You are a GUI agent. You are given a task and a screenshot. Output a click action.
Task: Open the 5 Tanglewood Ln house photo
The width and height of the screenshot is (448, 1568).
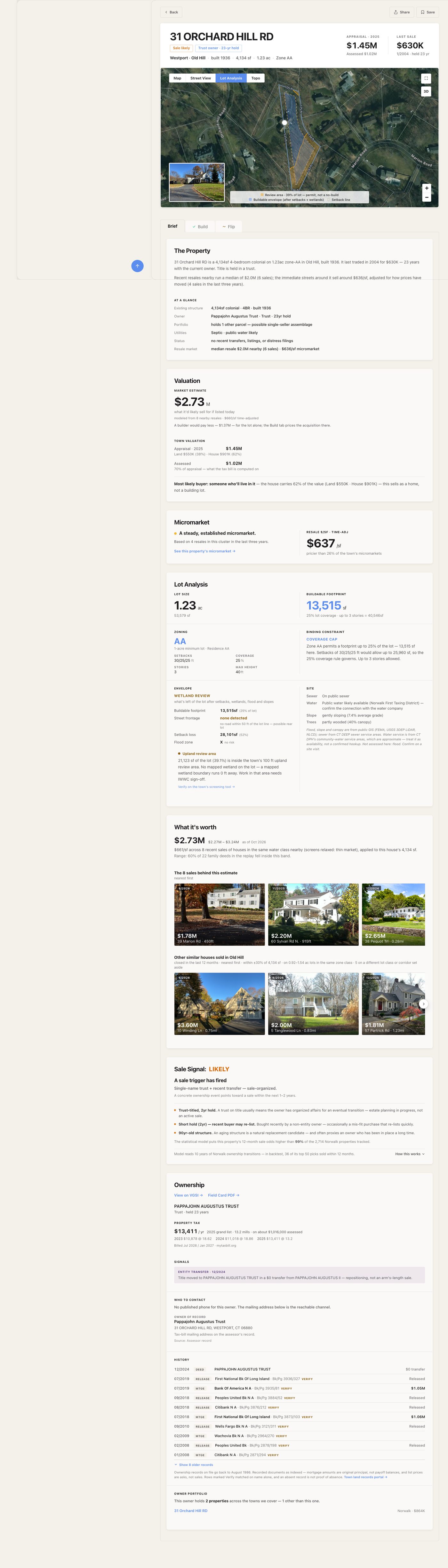[x=313, y=1004]
